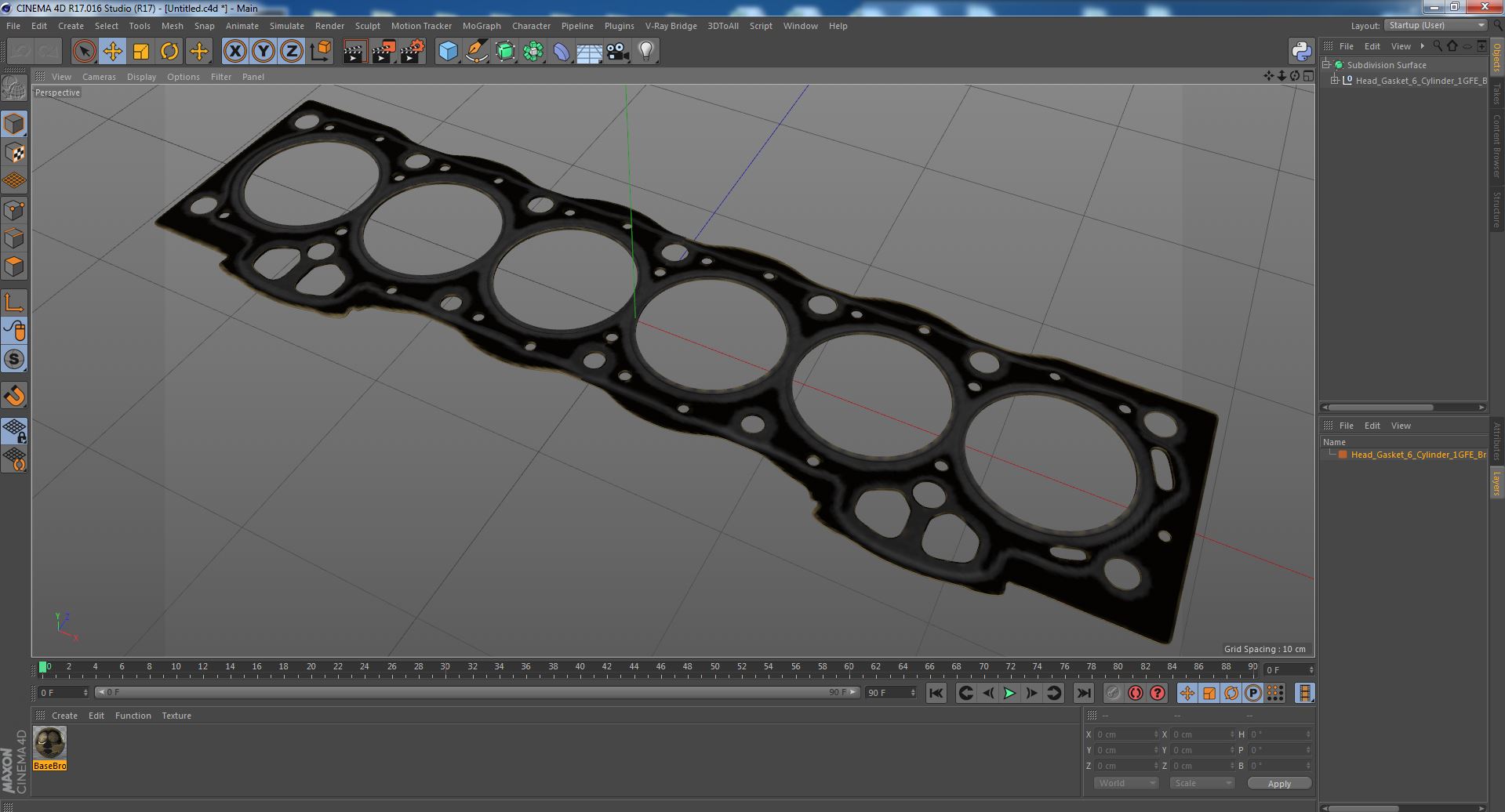The height and width of the screenshot is (812, 1505).
Task: Toggle Record Active Objects button
Action: click(1113, 693)
